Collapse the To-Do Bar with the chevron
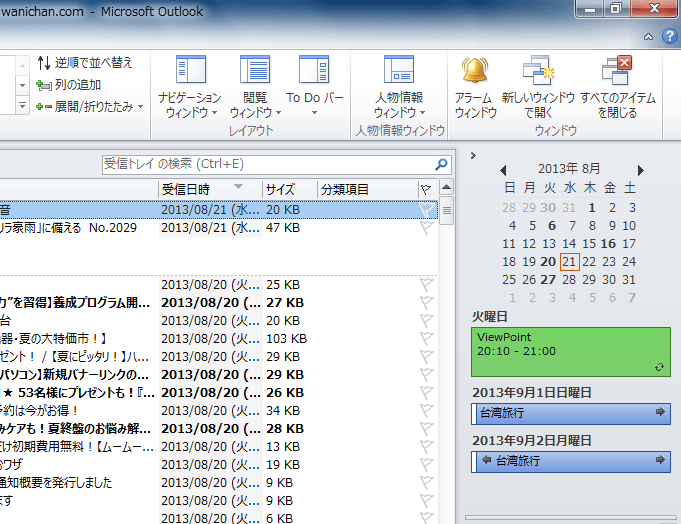Viewport: 681px width, 524px height. pyautogui.click(x=473, y=155)
